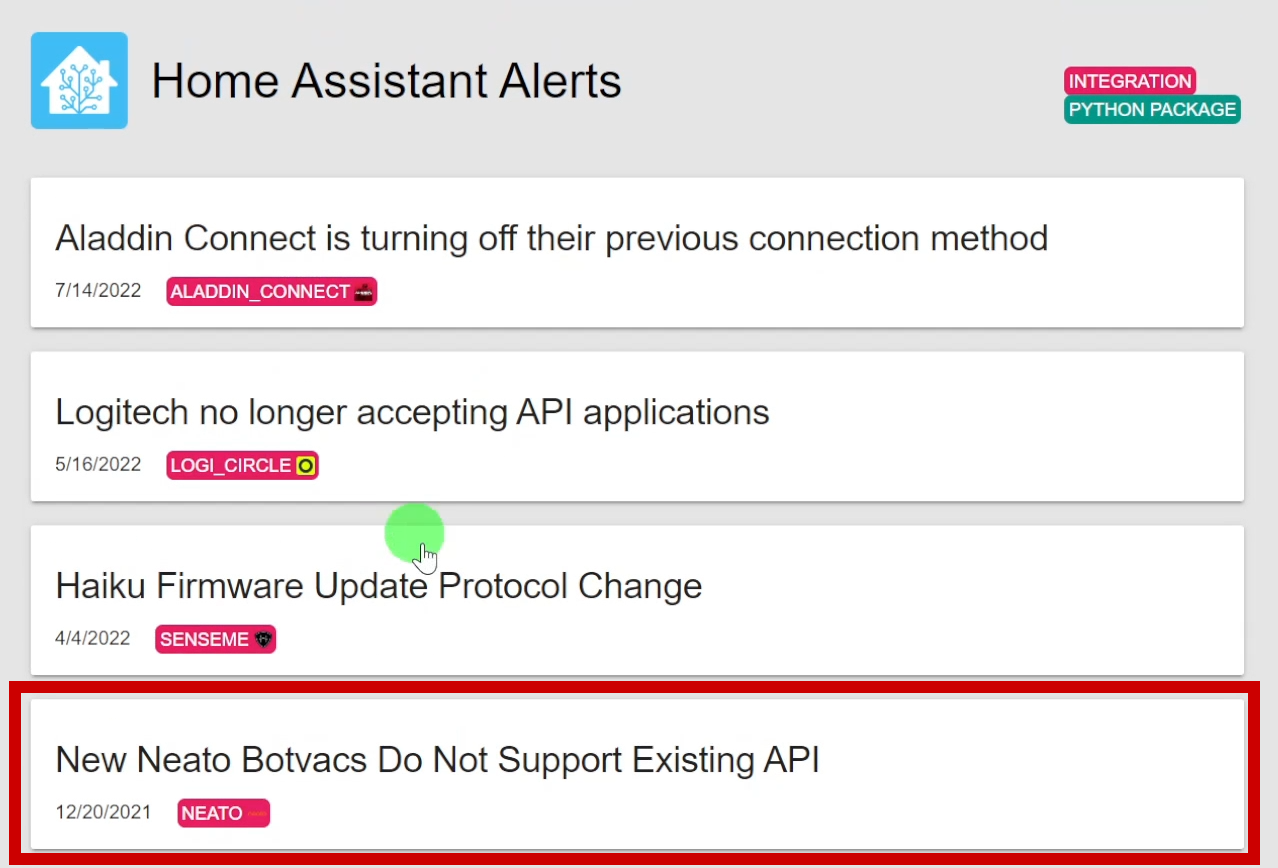Open the Aladdin Connect connection method alert title
Screen dimensions: 1278x868
(x=551, y=238)
